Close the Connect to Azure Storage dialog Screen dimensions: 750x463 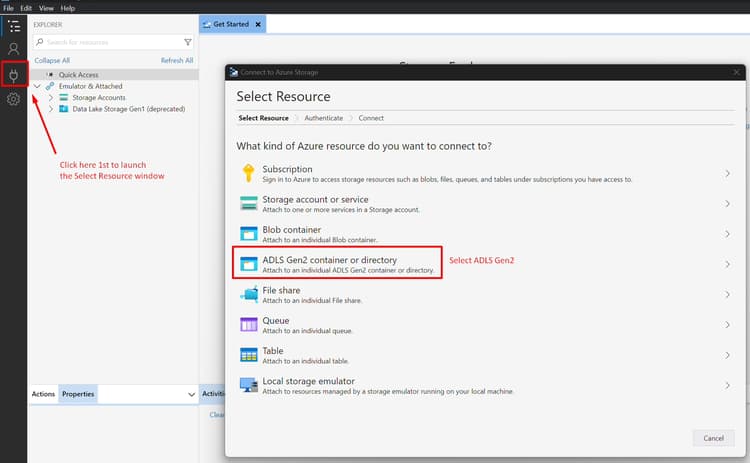(737, 72)
